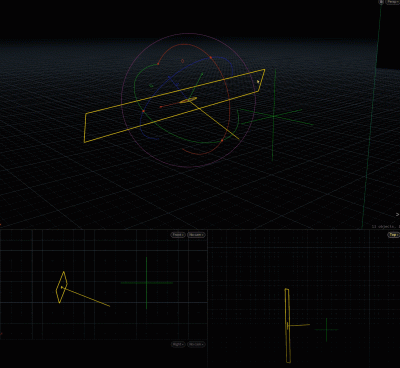Select green cross null in perspective view
400x368 pixels.
274,117
